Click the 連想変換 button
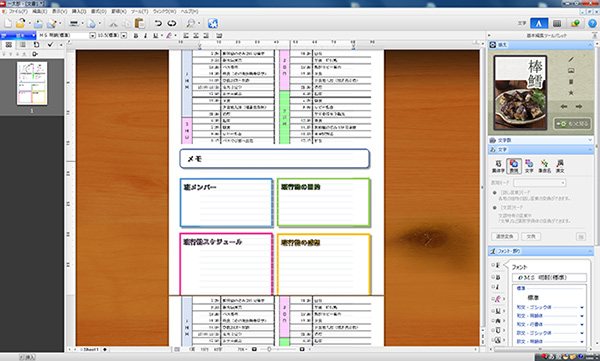 pyautogui.click(x=504, y=237)
